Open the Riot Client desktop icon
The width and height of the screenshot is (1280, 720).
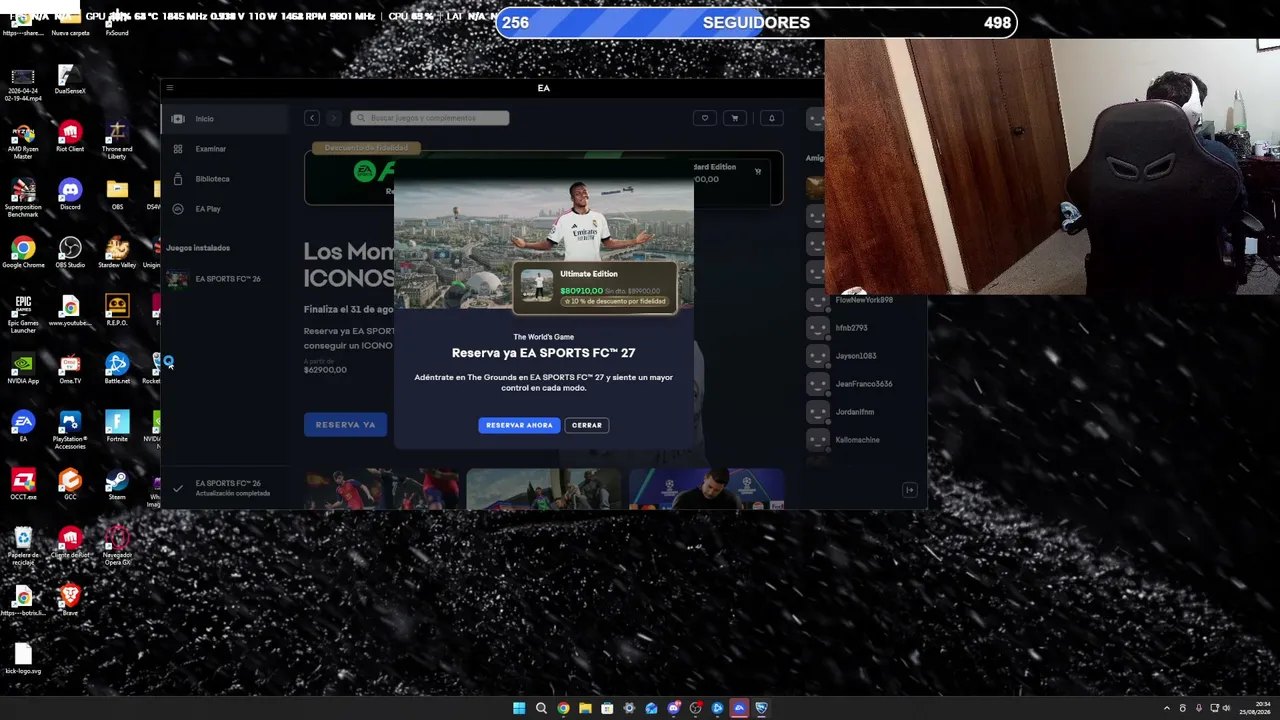pyautogui.click(x=70, y=137)
